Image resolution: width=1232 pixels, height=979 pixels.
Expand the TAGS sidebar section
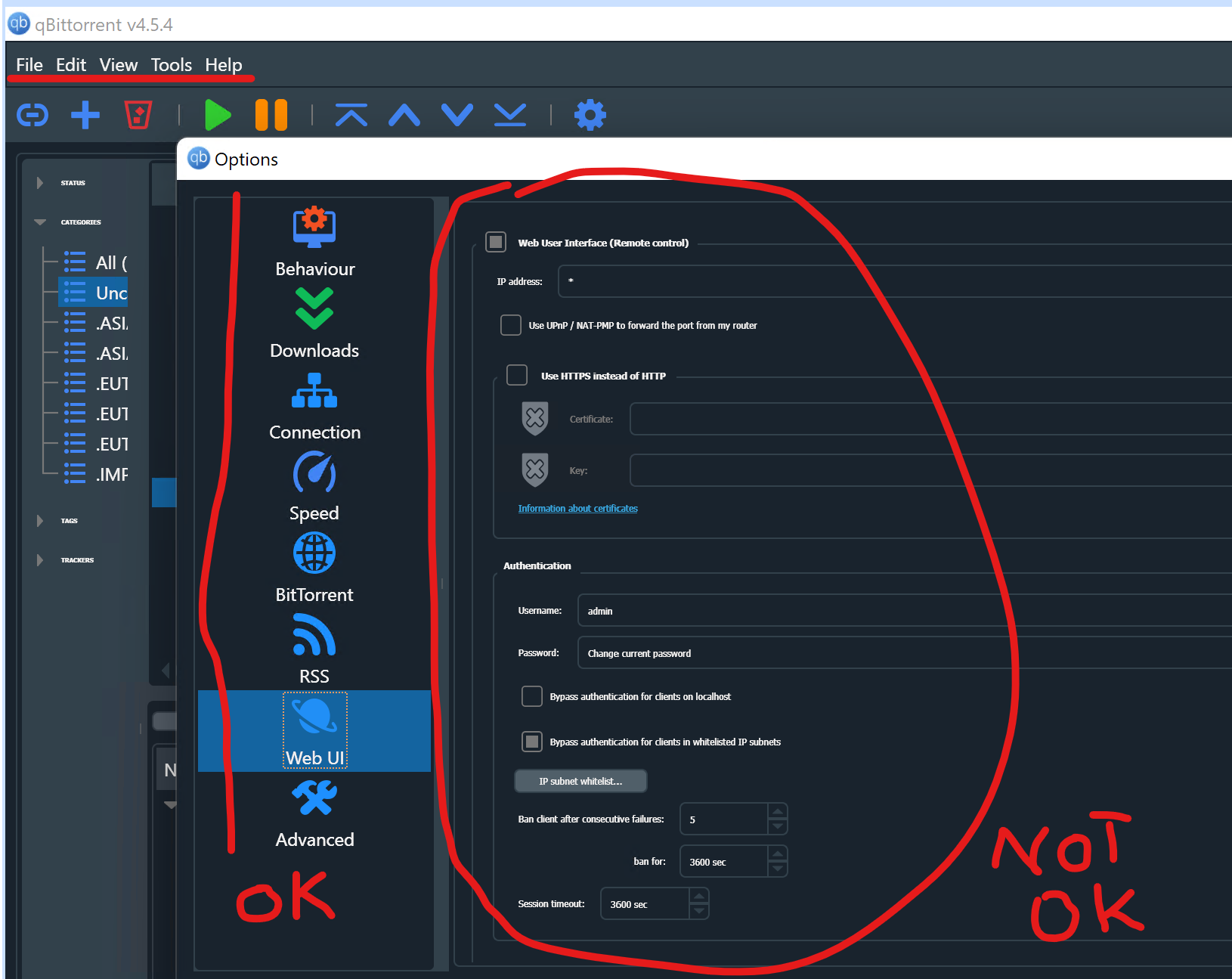tap(40, 521)
